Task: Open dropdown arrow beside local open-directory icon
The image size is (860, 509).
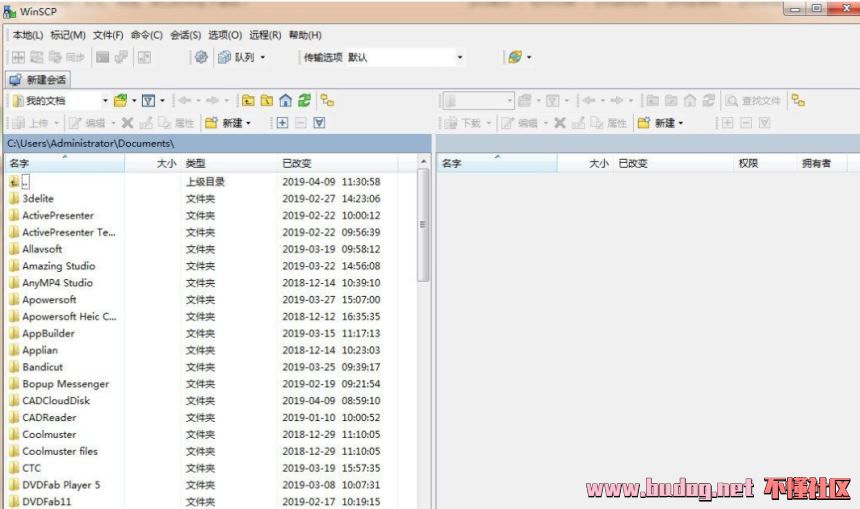Action: tap(134, 100)
